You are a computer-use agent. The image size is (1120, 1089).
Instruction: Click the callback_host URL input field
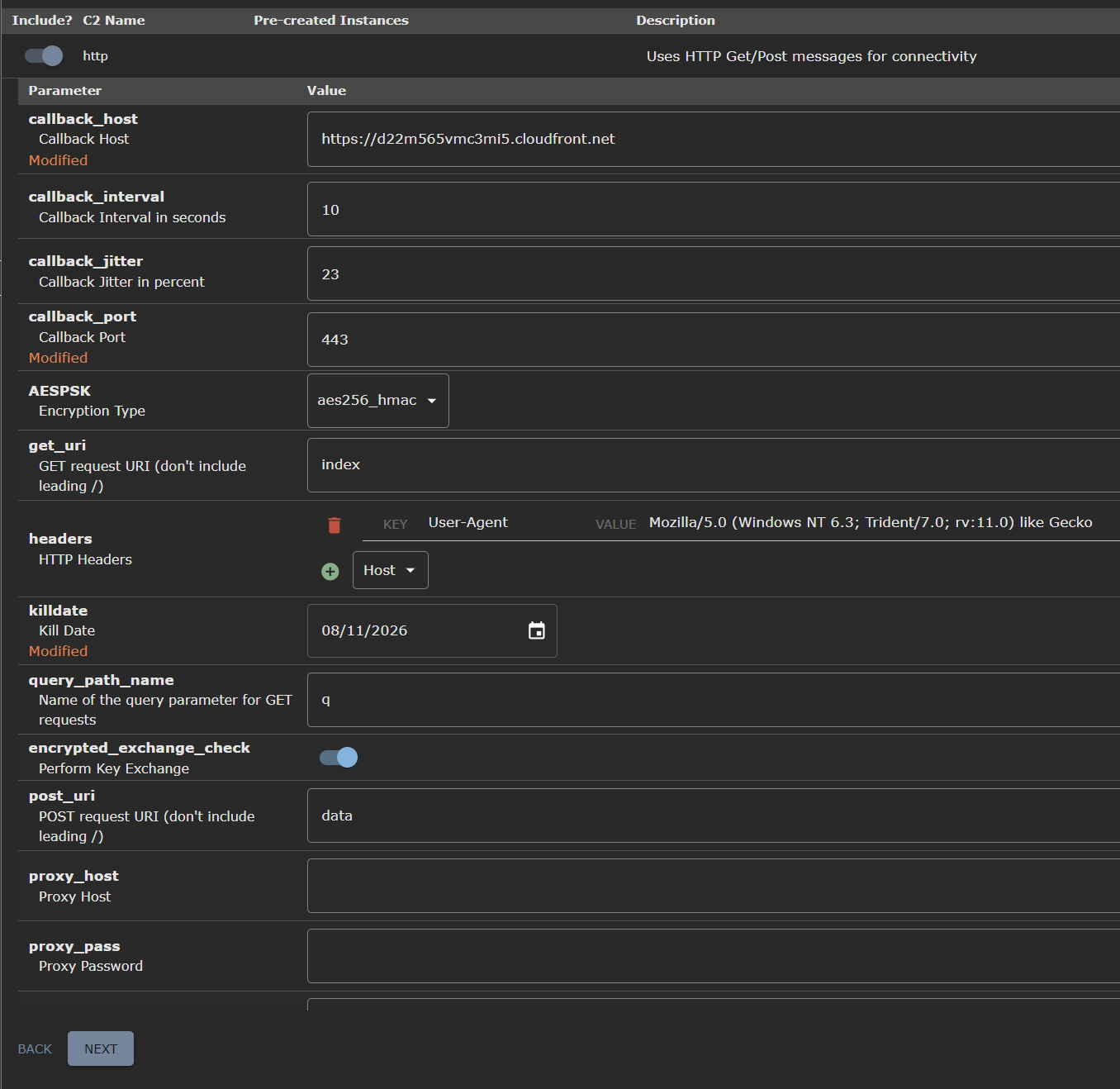click(710, 140)
